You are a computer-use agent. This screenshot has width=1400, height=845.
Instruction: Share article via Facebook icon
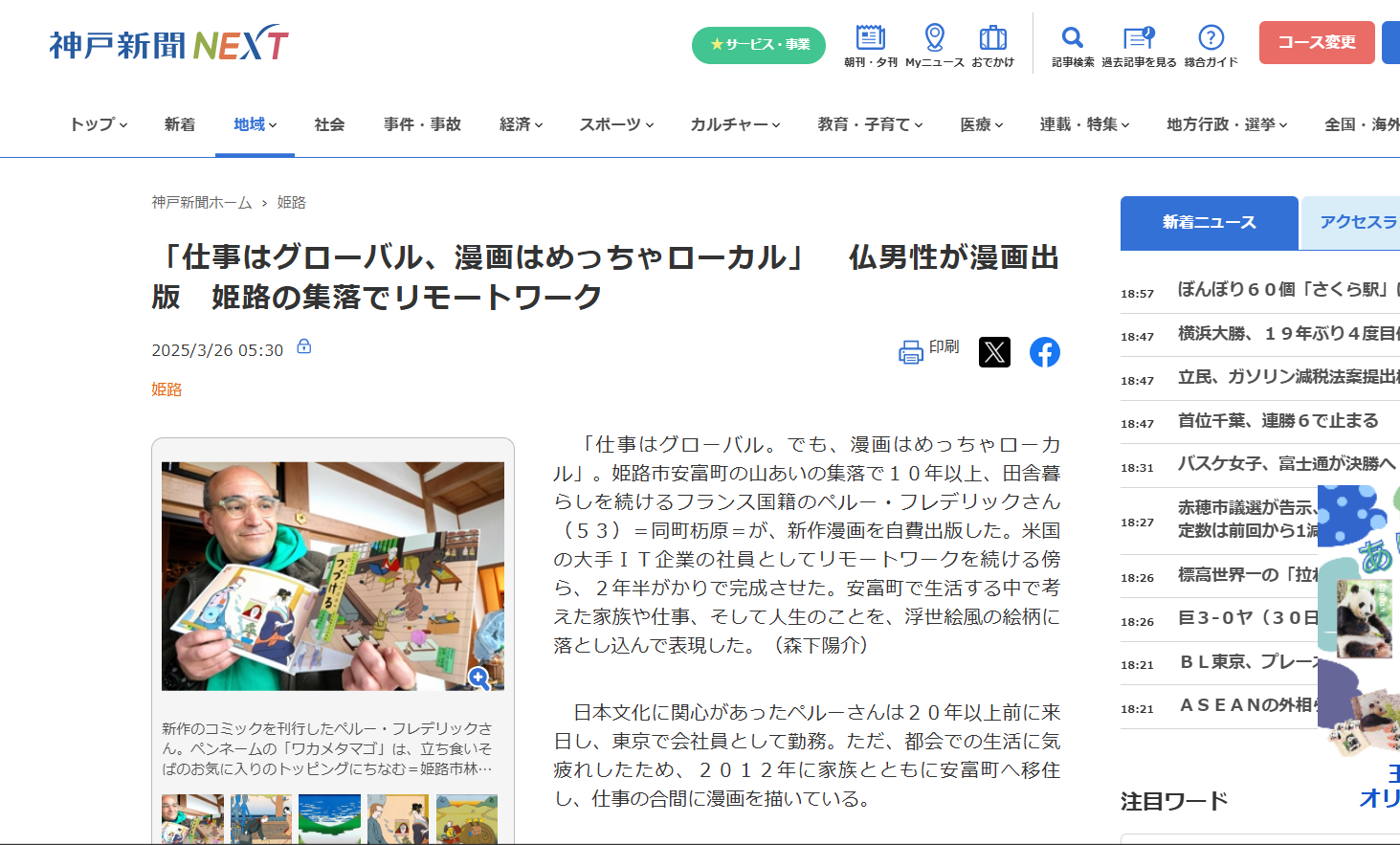(x=1044, y=352)
